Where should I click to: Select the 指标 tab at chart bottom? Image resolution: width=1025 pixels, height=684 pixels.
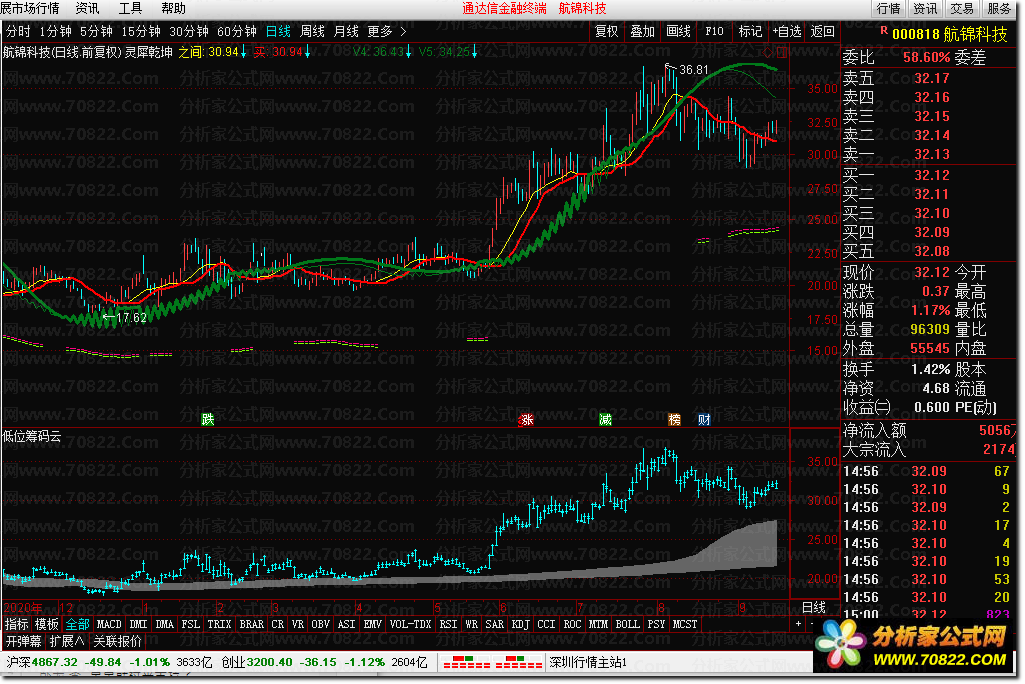(16, 624)
